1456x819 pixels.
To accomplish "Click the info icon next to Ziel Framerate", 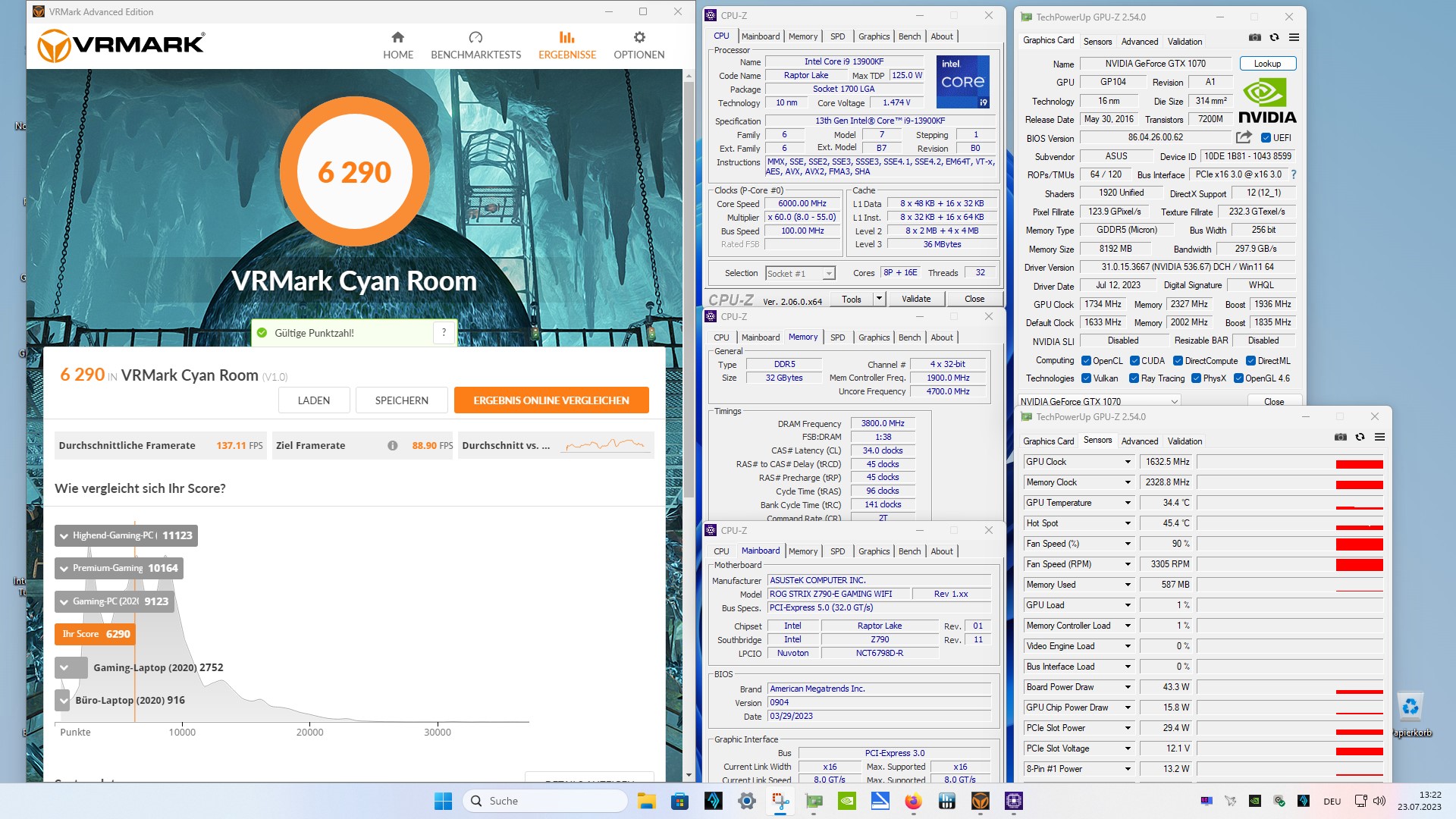I will pyautogui.click(x=393, y=446).
